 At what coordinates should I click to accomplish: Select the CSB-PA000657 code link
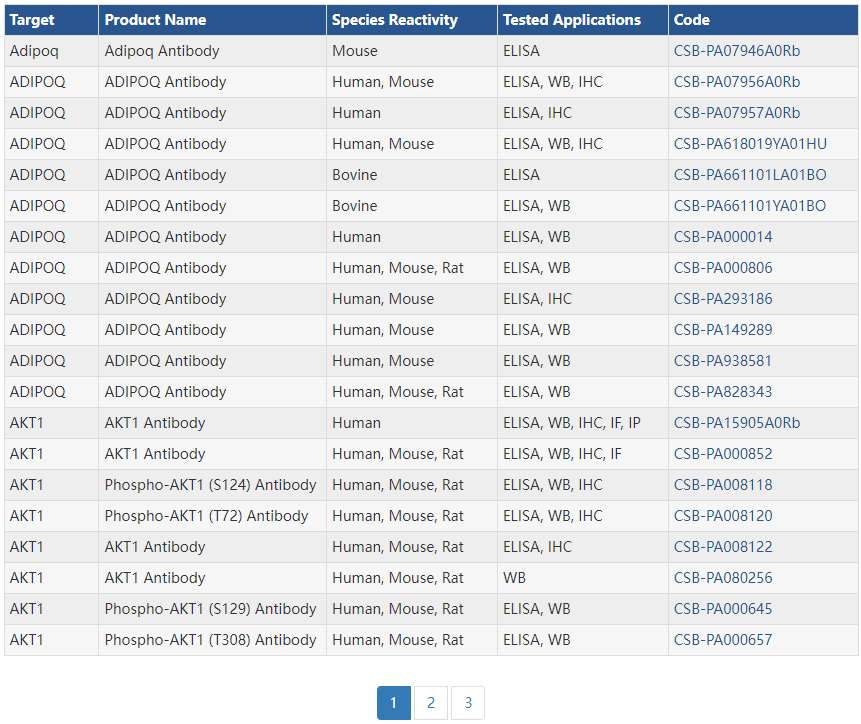point(723,640)
